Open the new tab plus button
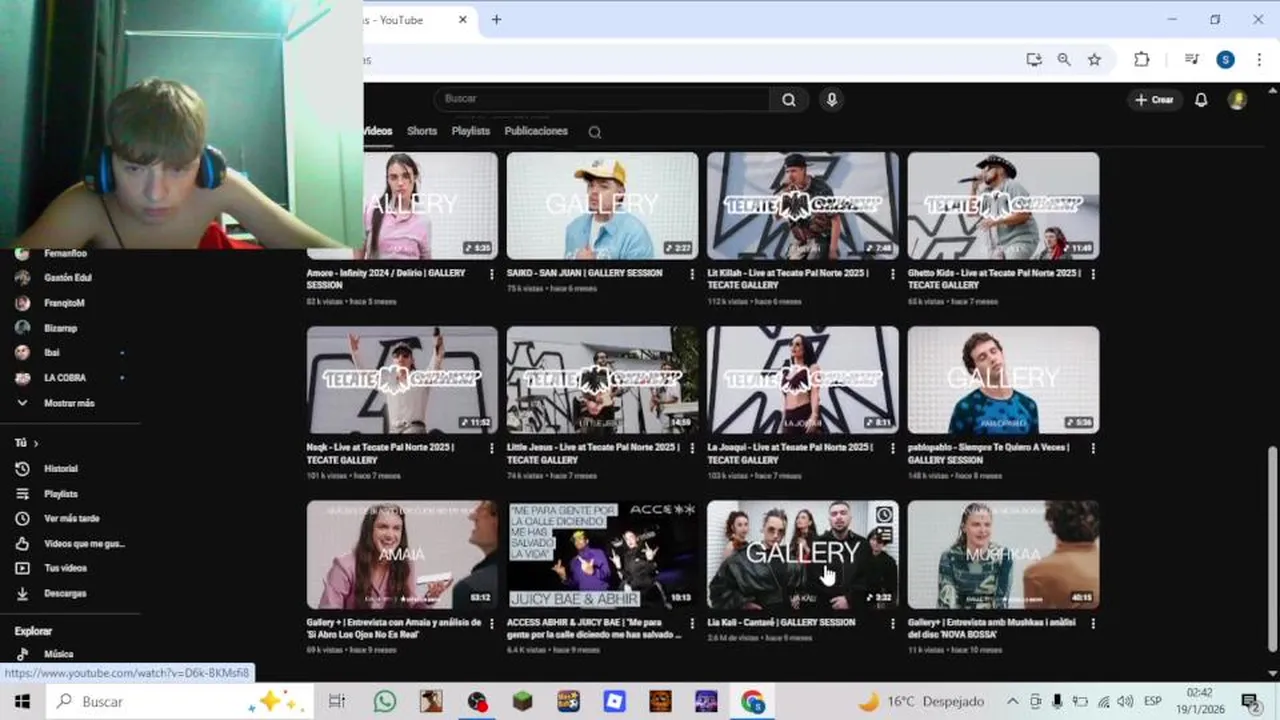The height and width of the screenshot is (720, 1280). coord(496,20)
